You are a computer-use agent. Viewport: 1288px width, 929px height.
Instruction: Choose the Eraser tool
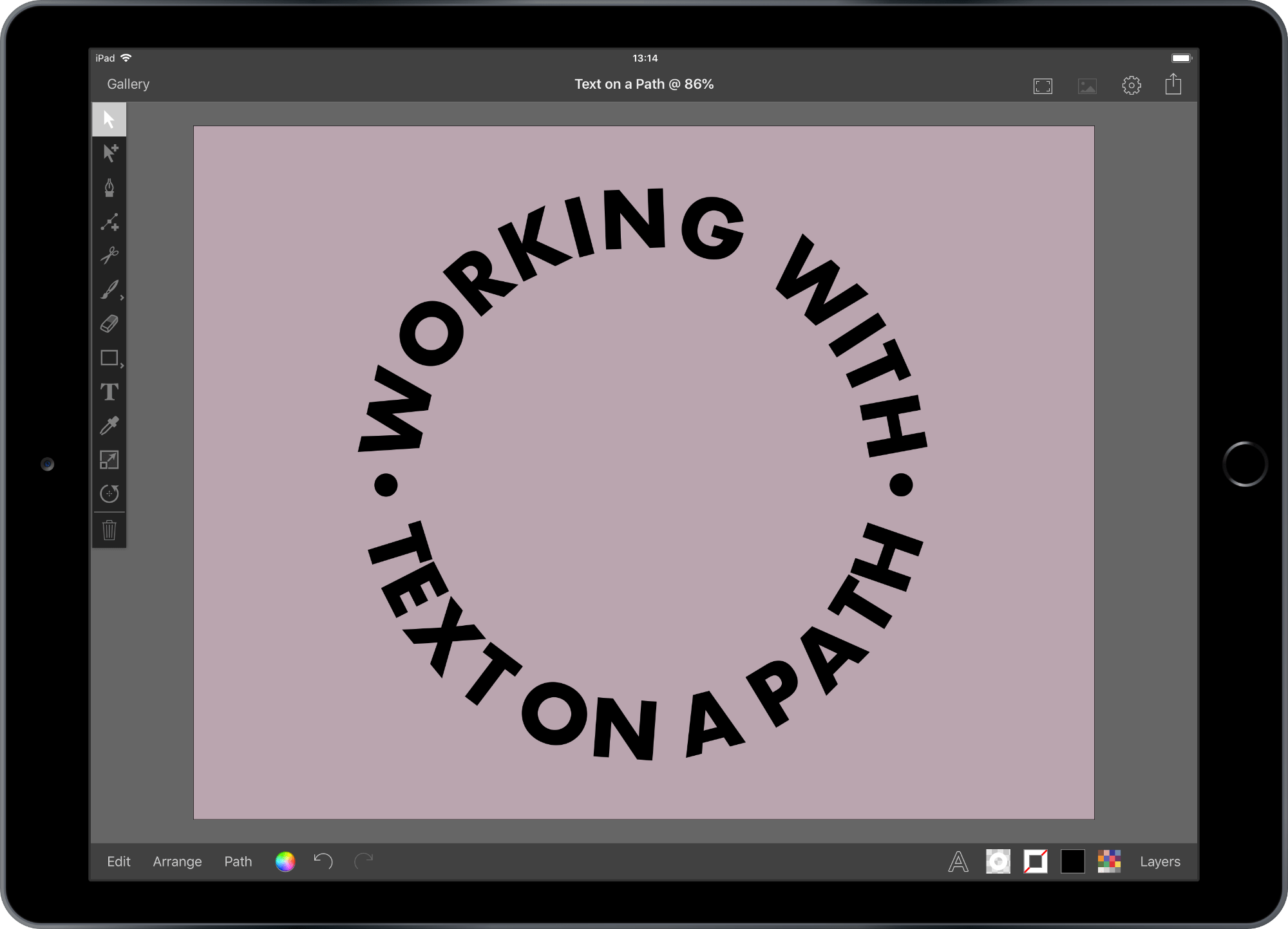coord(109,324)
